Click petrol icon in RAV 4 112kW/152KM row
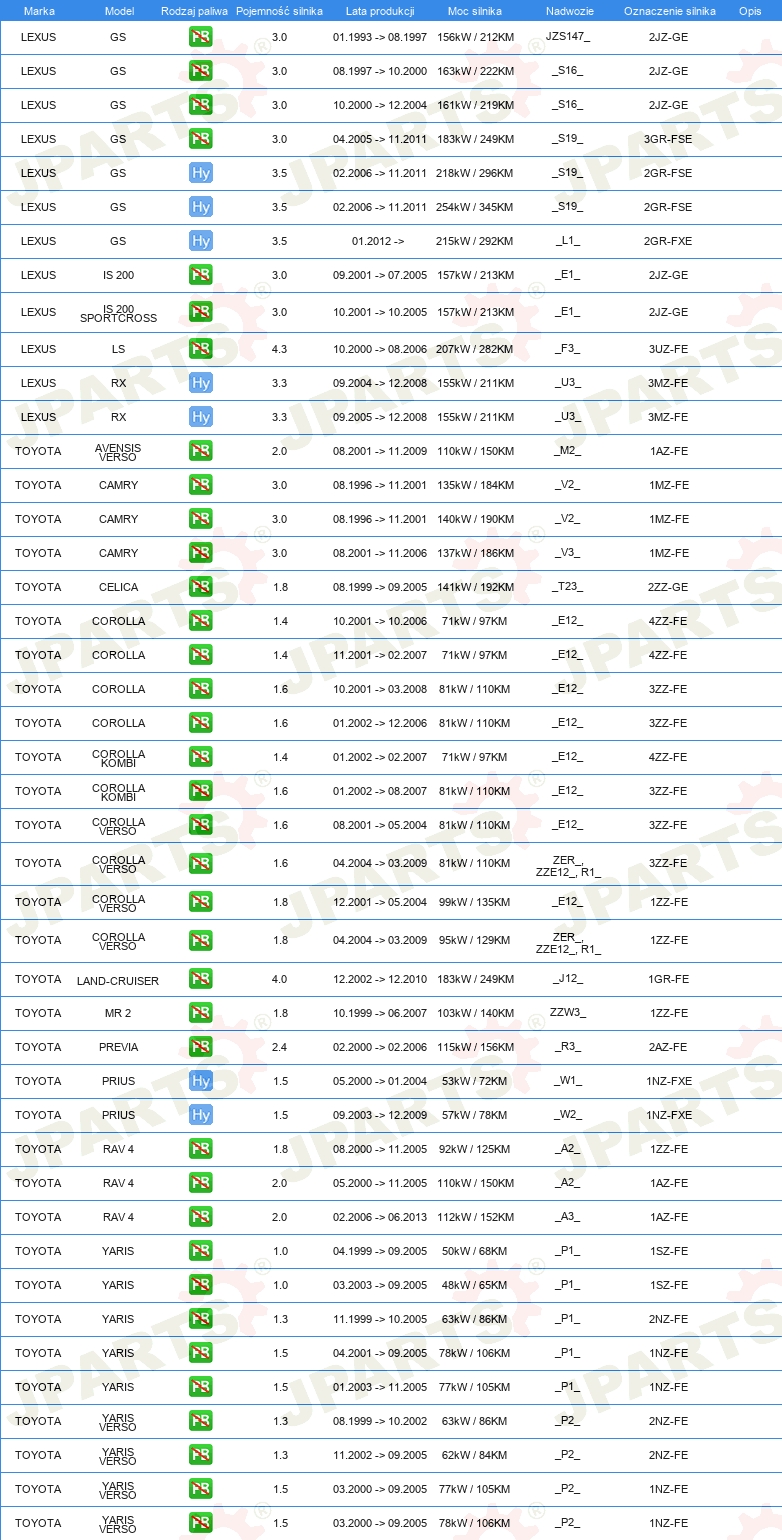The image size is (782, 1540). click(x=200, y=1217)
